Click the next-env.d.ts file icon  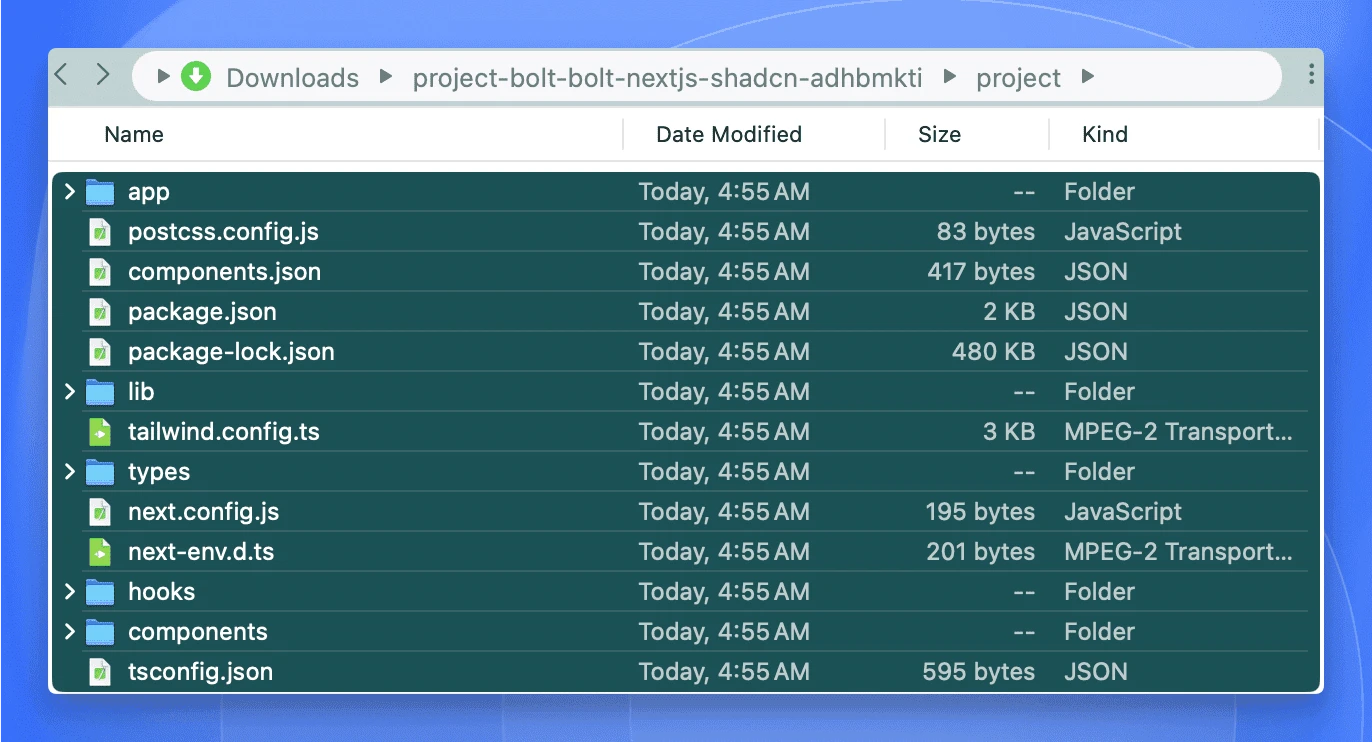tap(100, 552)
